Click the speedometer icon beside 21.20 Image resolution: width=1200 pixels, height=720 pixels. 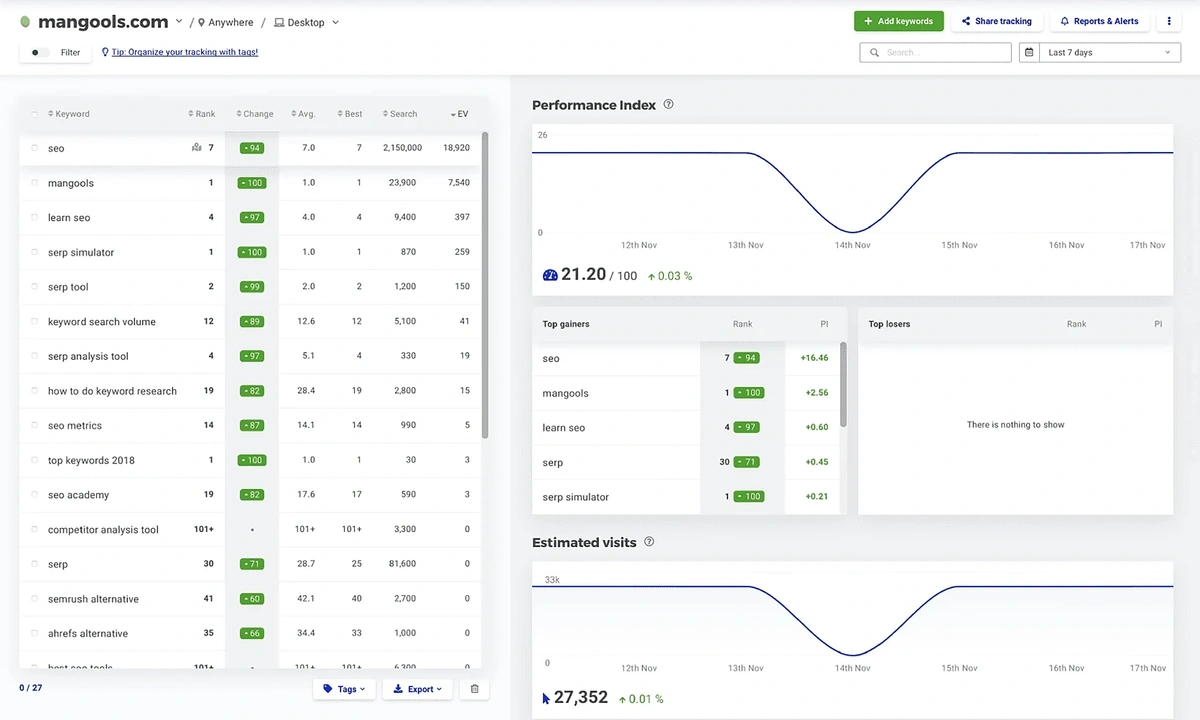(x=549, y=275)
